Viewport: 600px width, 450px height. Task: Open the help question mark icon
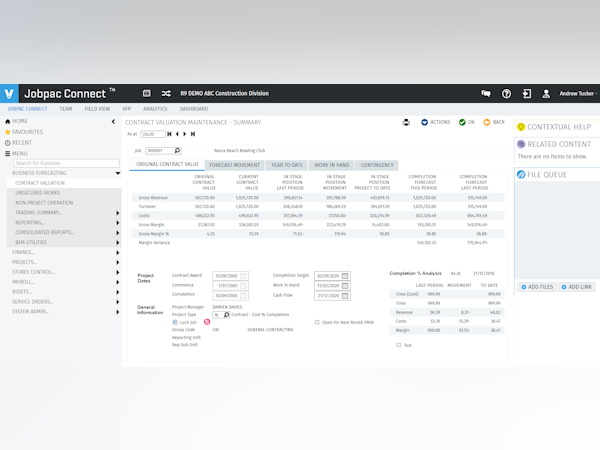point(506,94)
